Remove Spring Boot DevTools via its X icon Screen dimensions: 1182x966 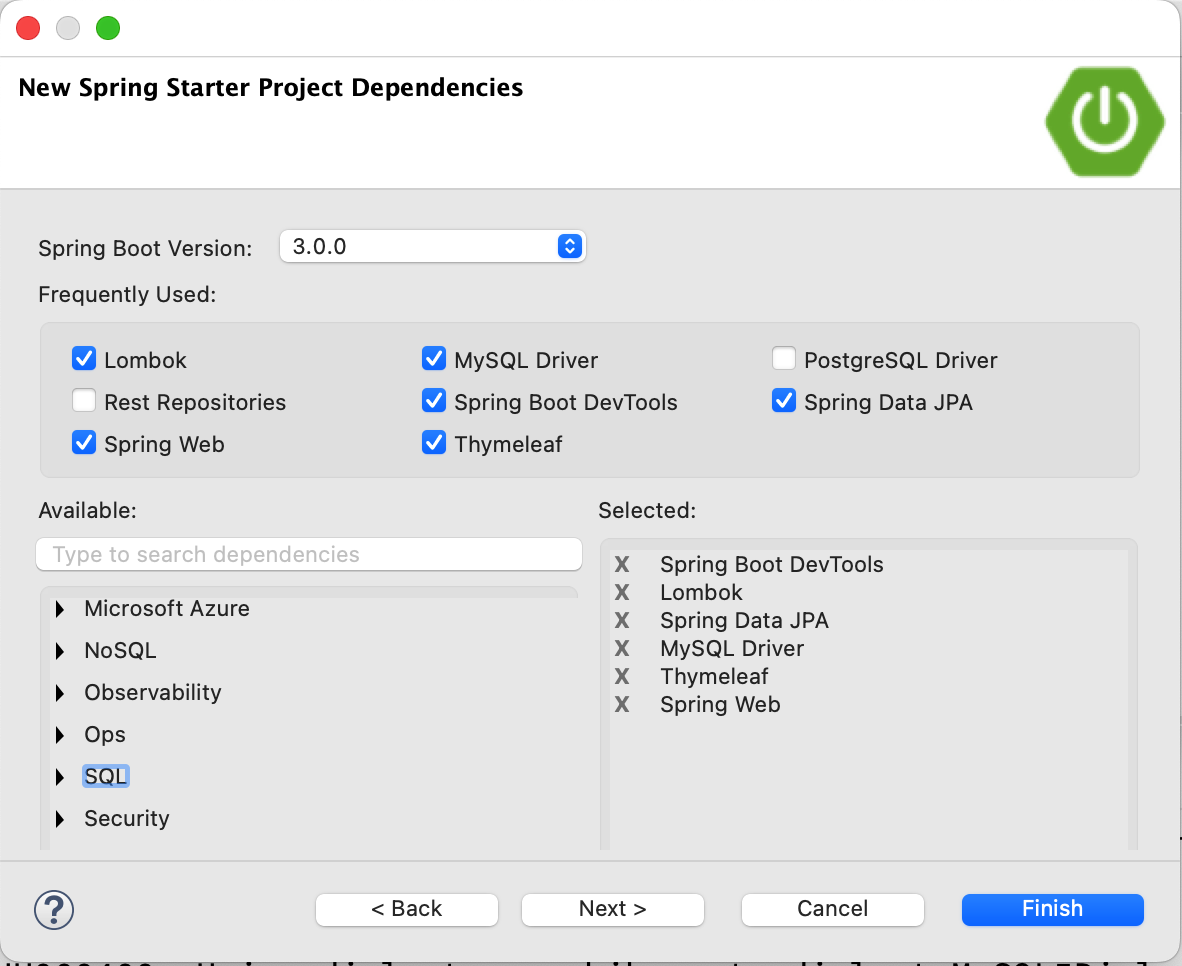coord(622,565)
